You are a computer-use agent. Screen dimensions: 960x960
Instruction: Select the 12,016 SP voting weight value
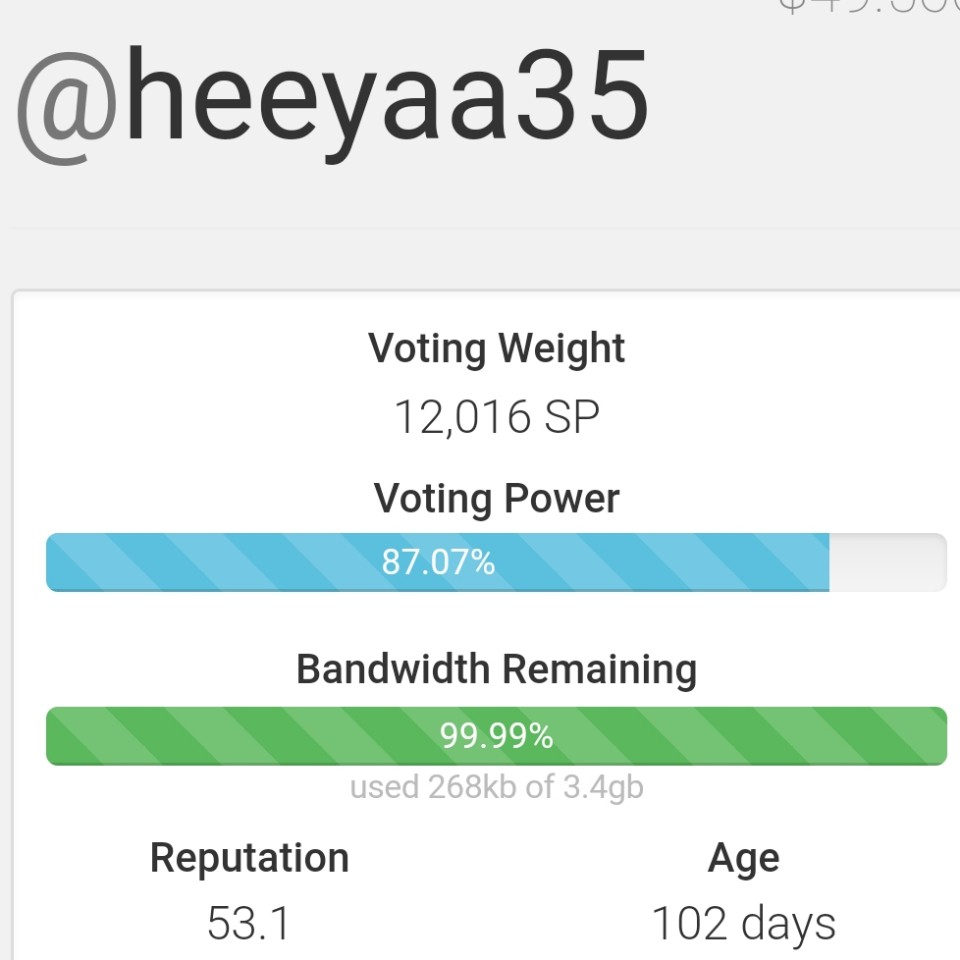pyautogui.click(x=497, y=416)
